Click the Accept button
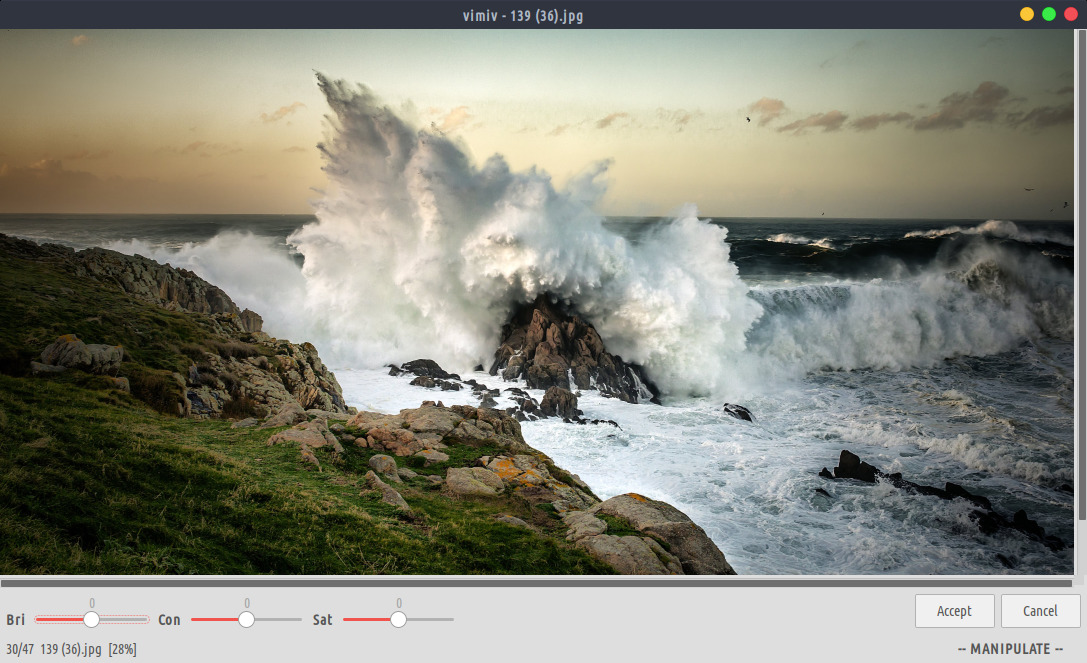The height and width of the screenshot is (663, 1087). click(x=954, y=611)
